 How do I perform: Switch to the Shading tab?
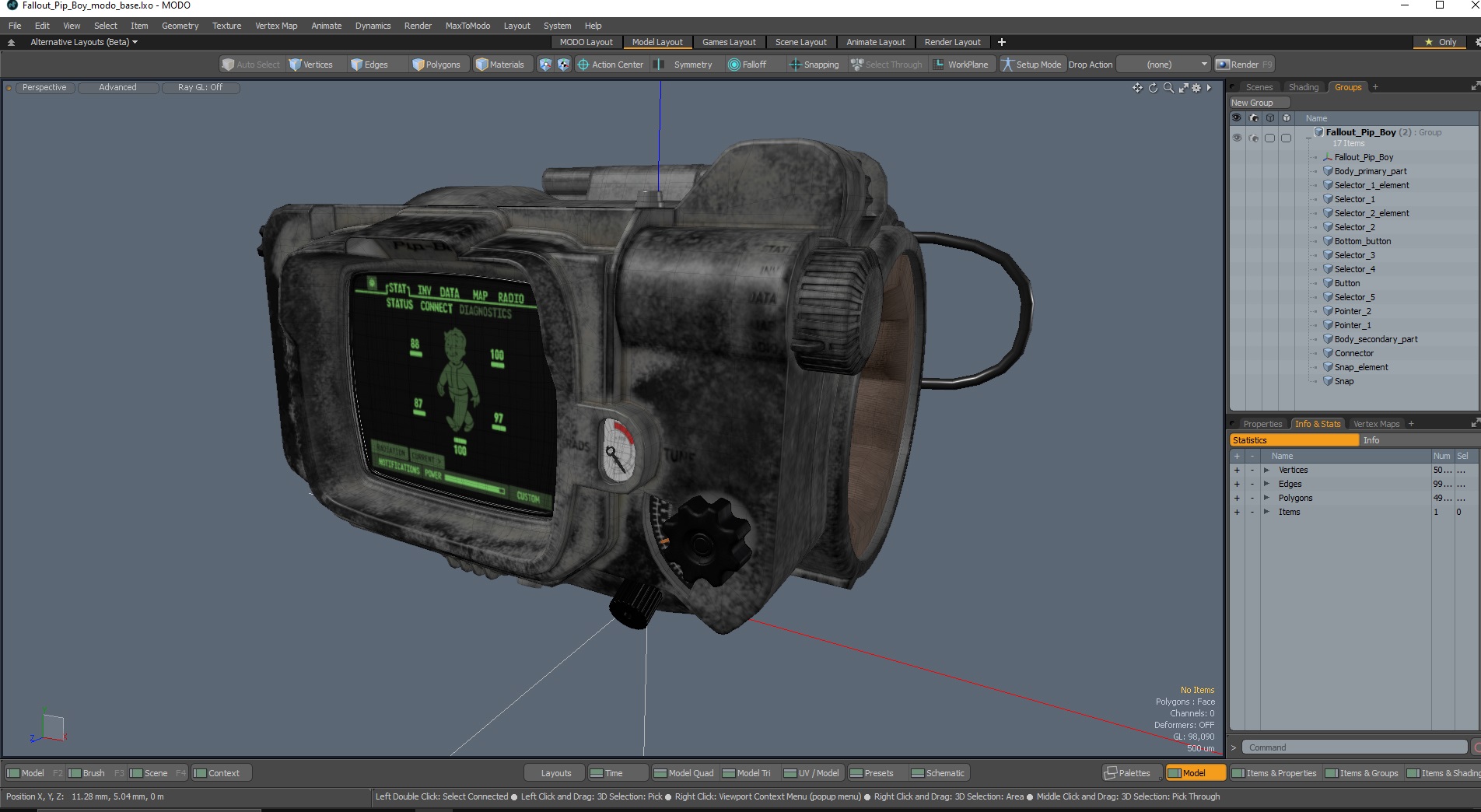point(1303,87)
